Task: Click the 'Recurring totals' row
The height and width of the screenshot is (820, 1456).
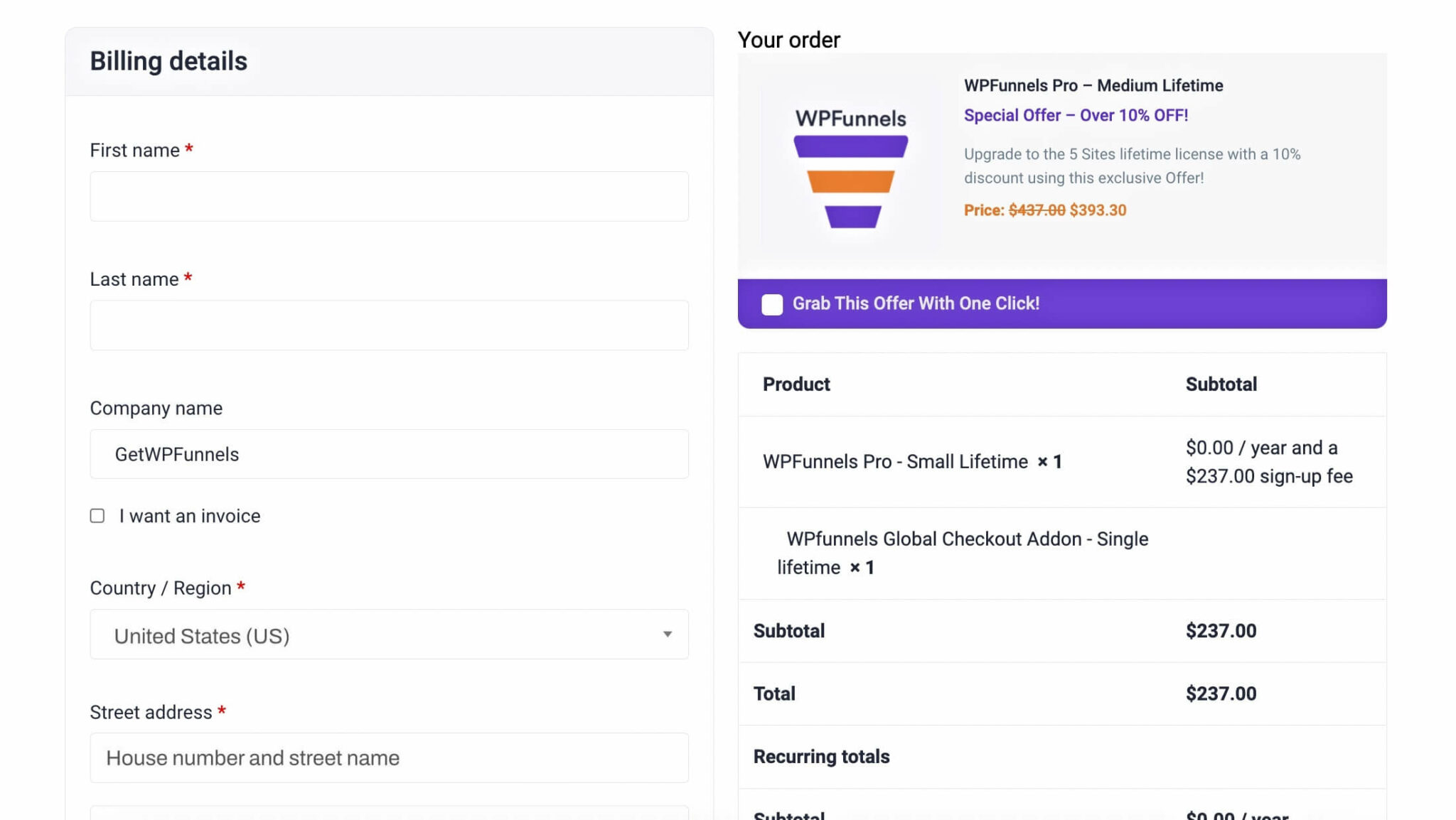Action: click(821, 757)
